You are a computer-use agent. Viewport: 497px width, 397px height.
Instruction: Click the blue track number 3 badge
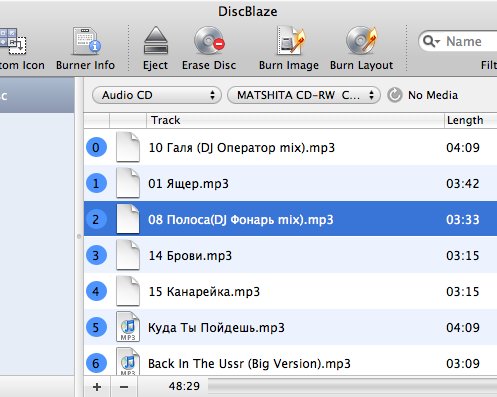click(x=96, y=255)
